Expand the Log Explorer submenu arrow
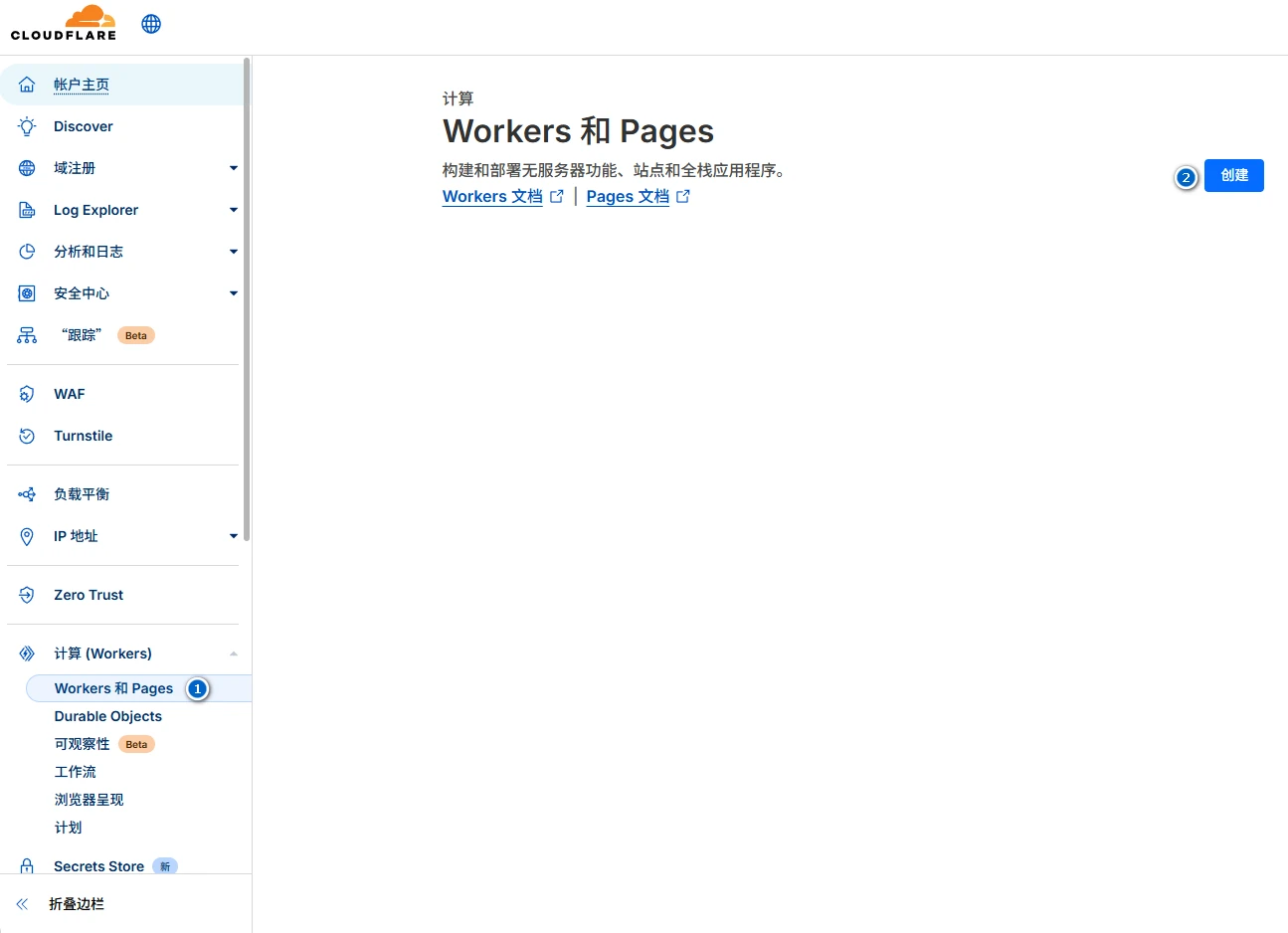This screenshot has width=1288, height=933. pos(234,210)
